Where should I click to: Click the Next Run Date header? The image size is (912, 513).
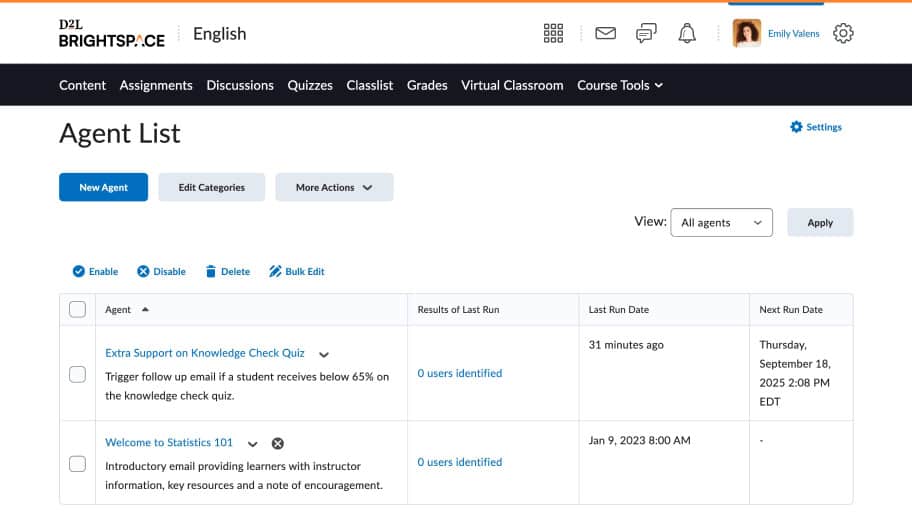tap(791, 310)
